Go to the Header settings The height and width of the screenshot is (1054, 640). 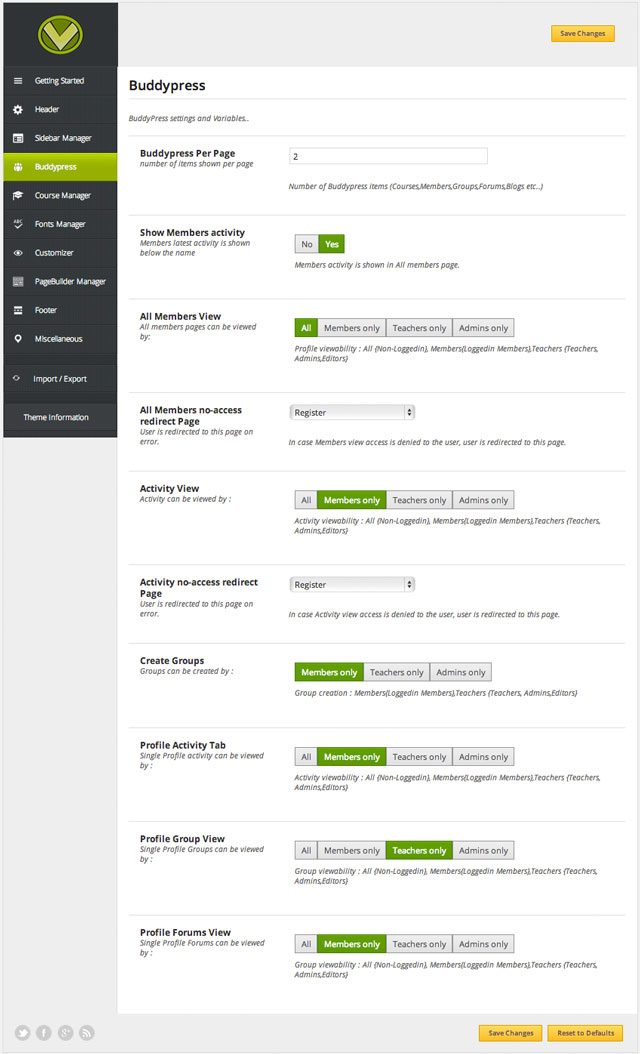[x=61, y=110]
